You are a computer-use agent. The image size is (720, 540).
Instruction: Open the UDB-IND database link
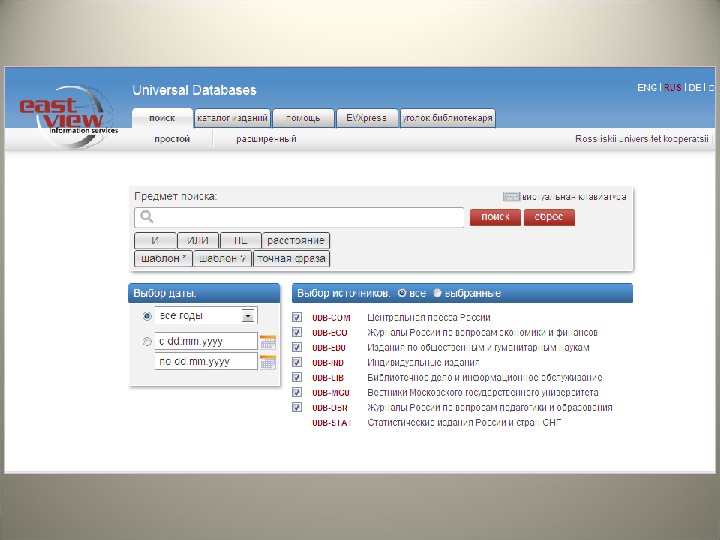pos(328,363)
